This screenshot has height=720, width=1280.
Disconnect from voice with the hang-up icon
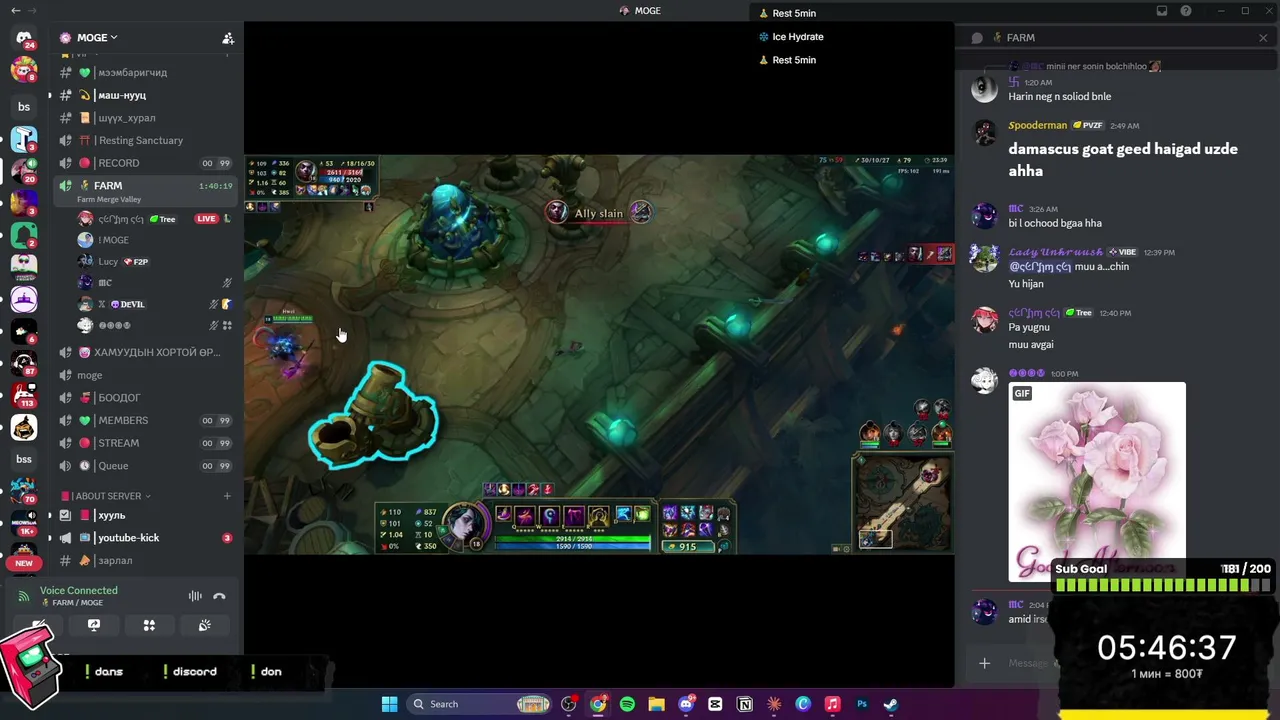tap(219, 596)
